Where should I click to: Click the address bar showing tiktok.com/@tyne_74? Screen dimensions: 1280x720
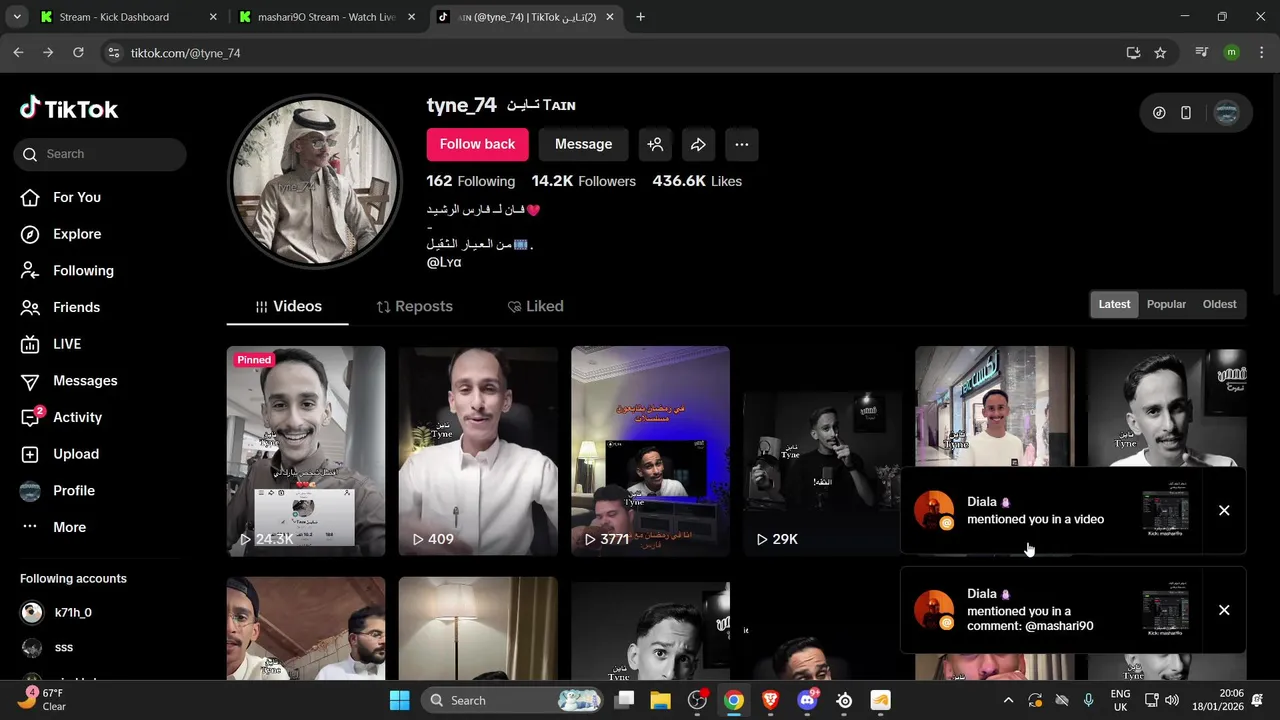[620, 53]
